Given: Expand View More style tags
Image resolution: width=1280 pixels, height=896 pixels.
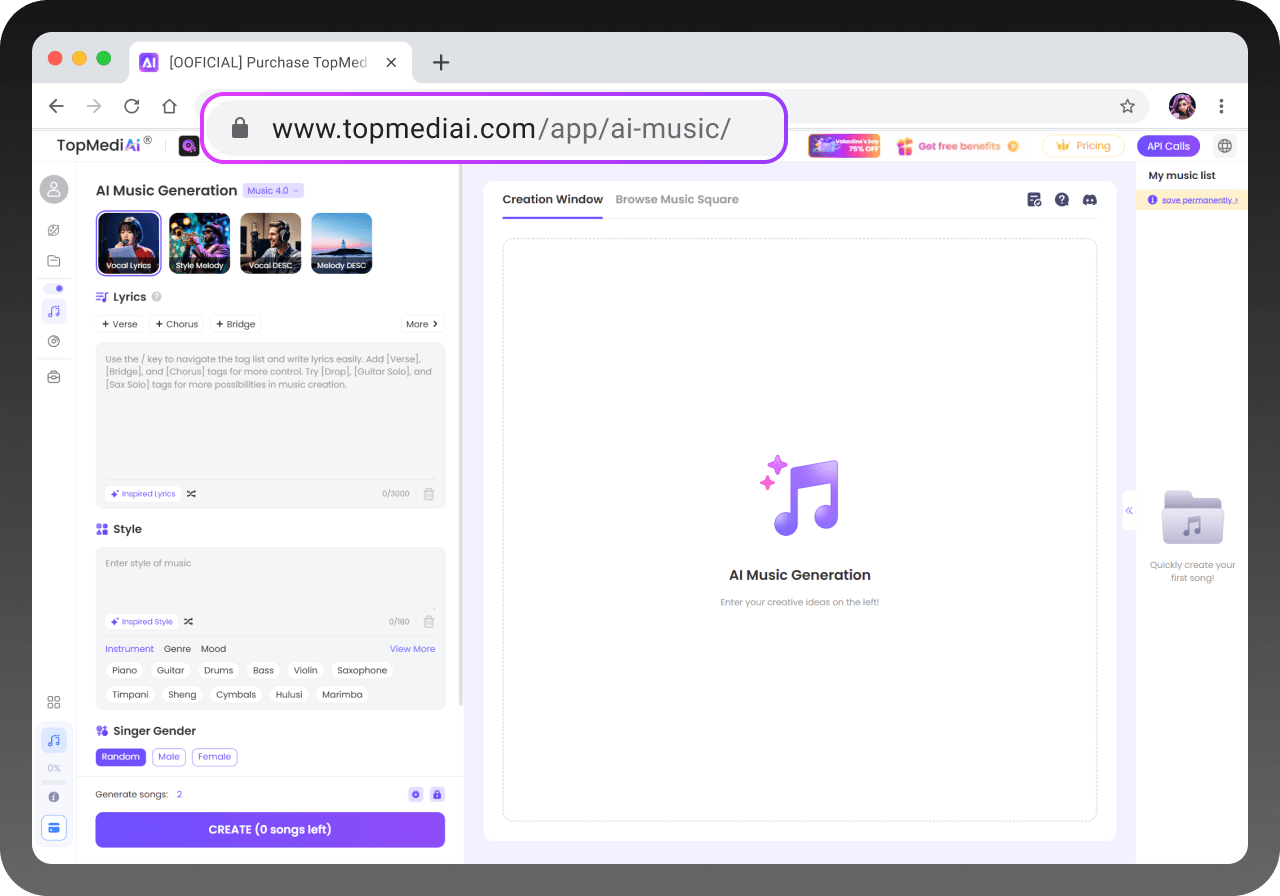Looking at the screenshot, I should click(x=412, y=649).
